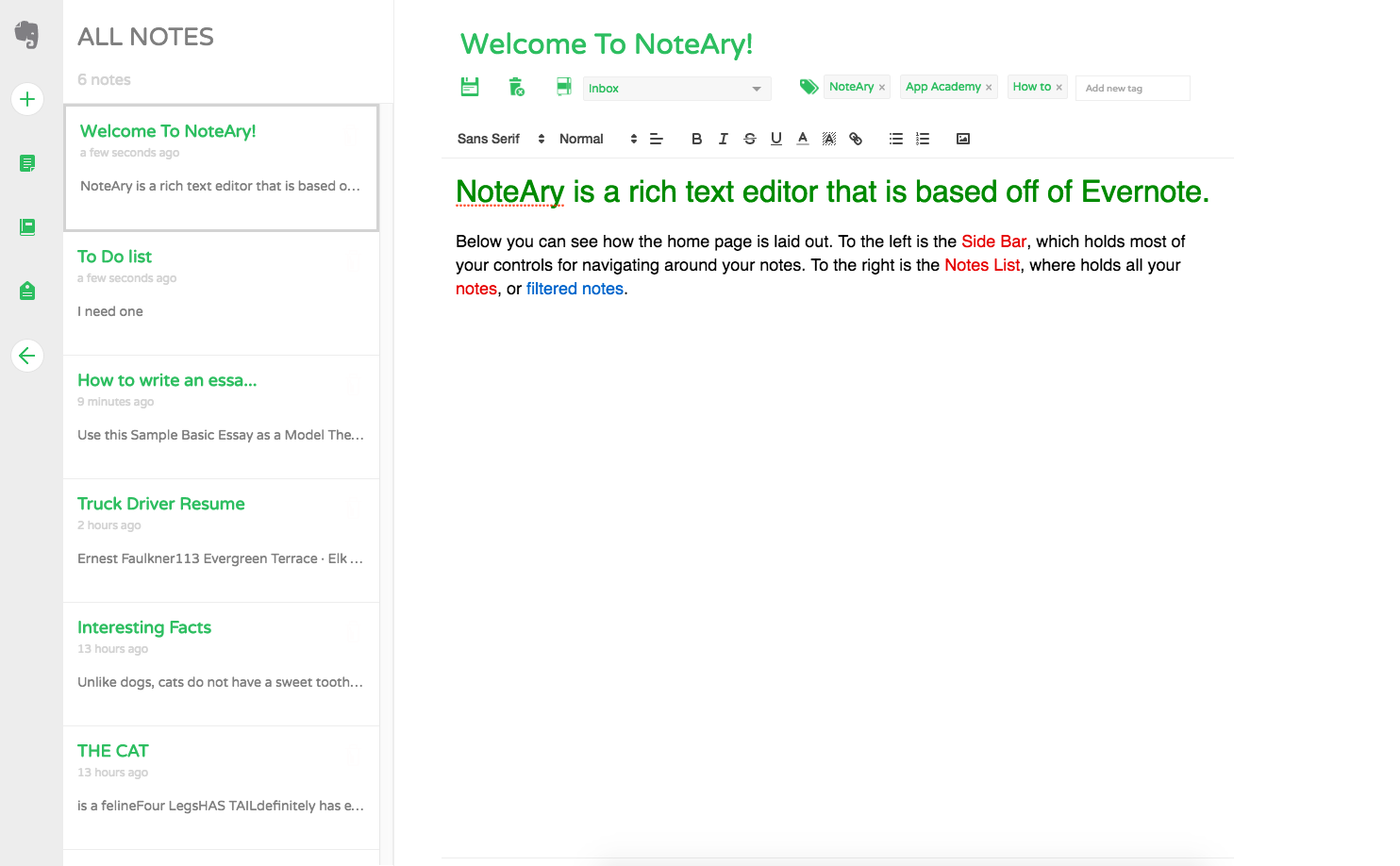This screenshot has height=866, width=1400.
Task: Click the '6 notes' count text
Action: click(104, 80)
